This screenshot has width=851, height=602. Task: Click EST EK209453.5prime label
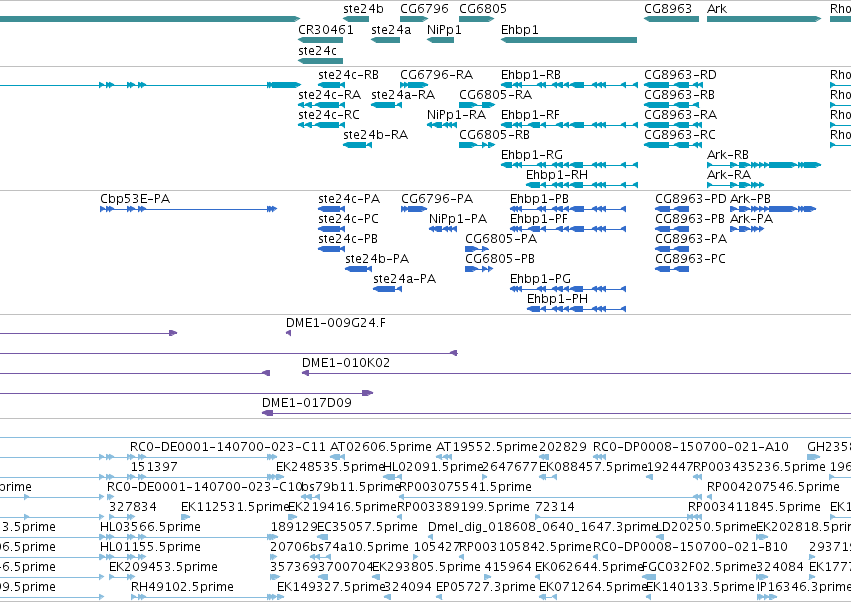[x=163, y=567]
